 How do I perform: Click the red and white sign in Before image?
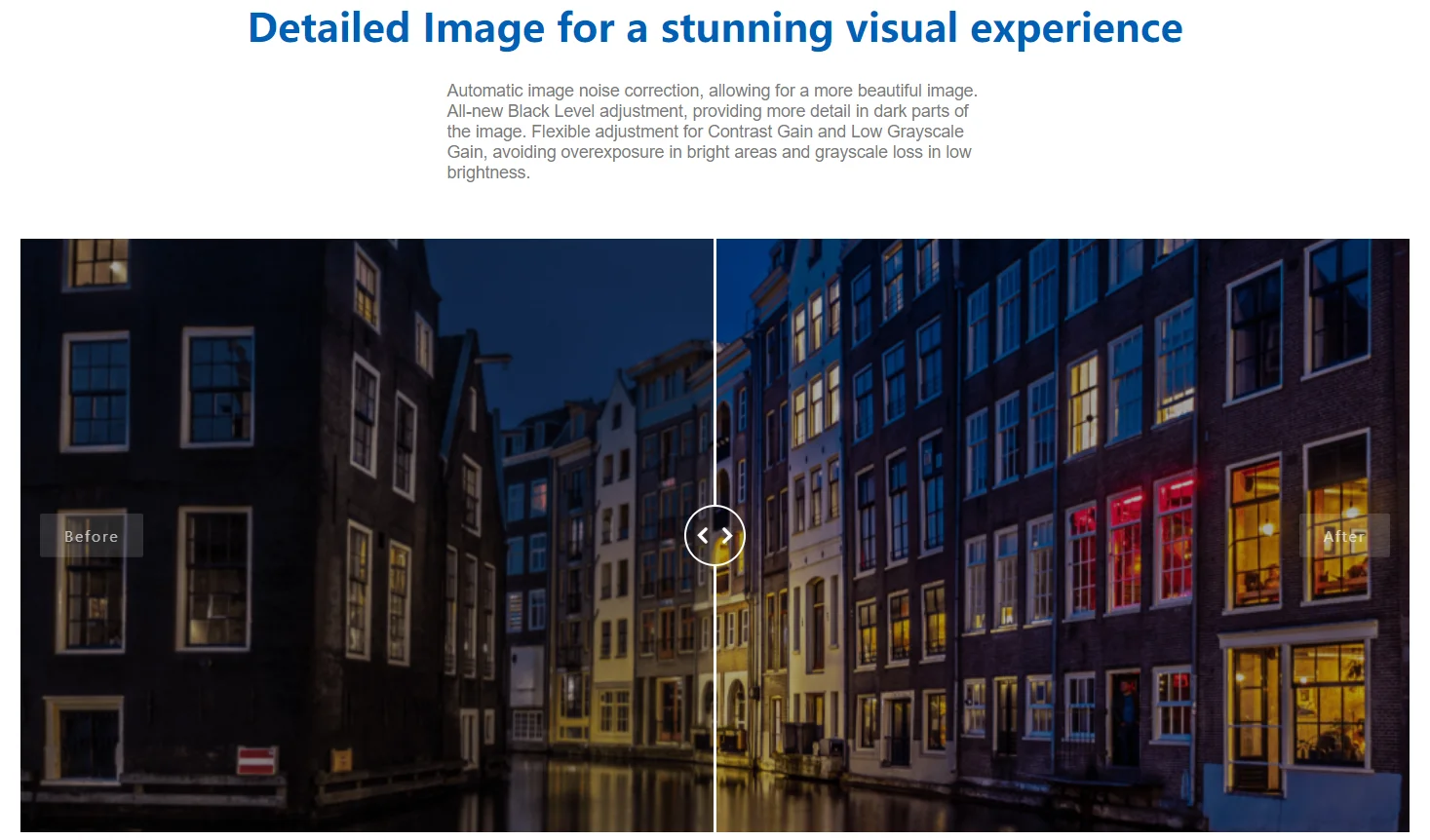(x=256, y=759)
